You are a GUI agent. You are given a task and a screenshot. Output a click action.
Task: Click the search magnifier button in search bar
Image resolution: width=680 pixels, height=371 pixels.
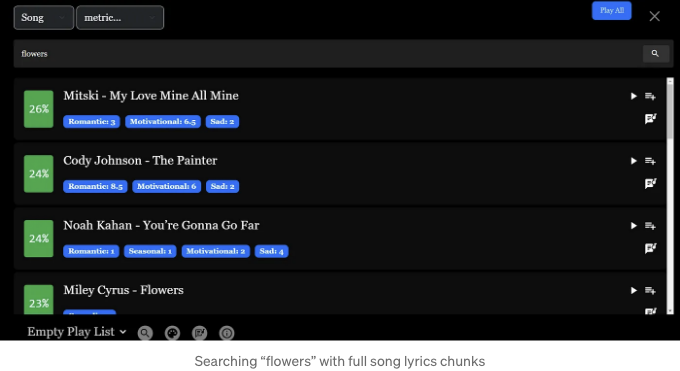pos(655,53)
